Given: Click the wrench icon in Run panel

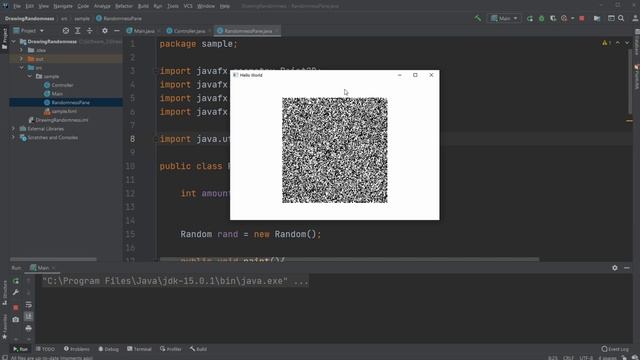Looking at the screenshot, I should point(16,293).
